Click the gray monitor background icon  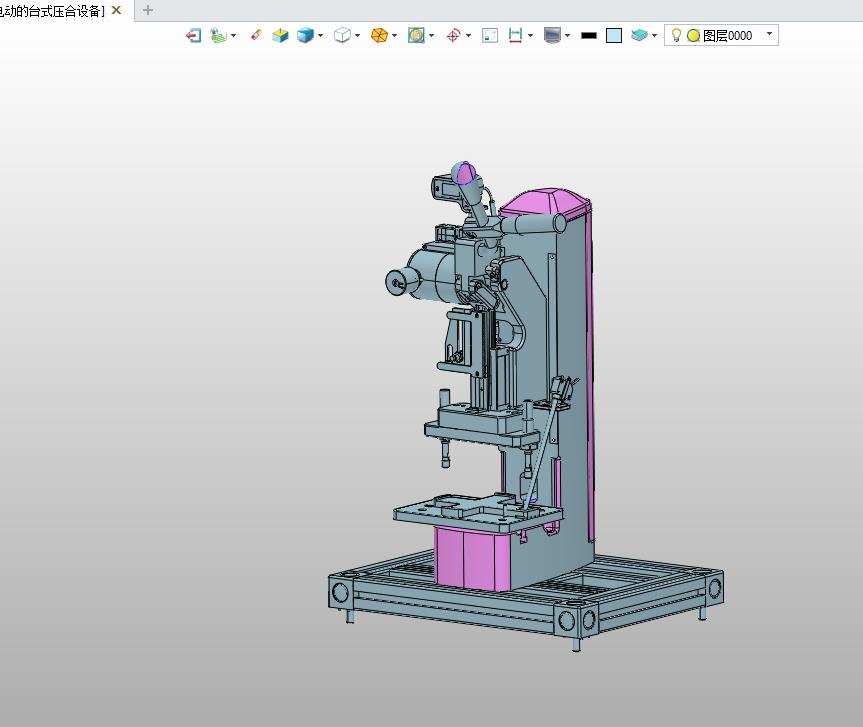coord(552,36)
